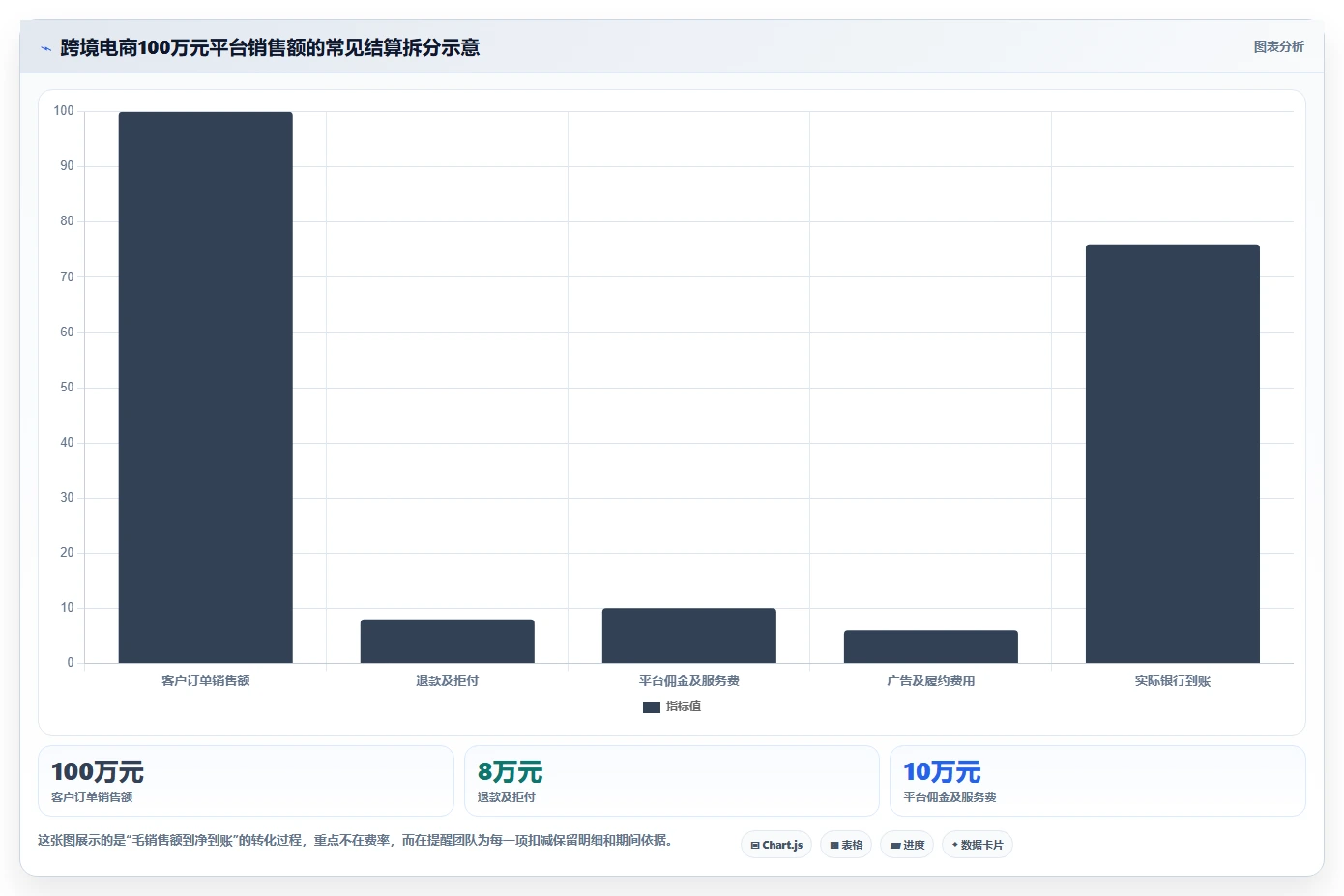Click the y-axis tick value 100

click(64, 111)
